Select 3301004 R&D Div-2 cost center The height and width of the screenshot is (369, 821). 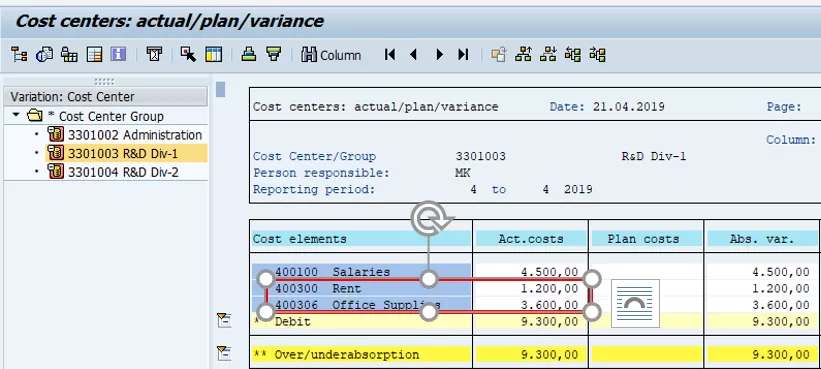pyautogui.click(x=123, y=172)
